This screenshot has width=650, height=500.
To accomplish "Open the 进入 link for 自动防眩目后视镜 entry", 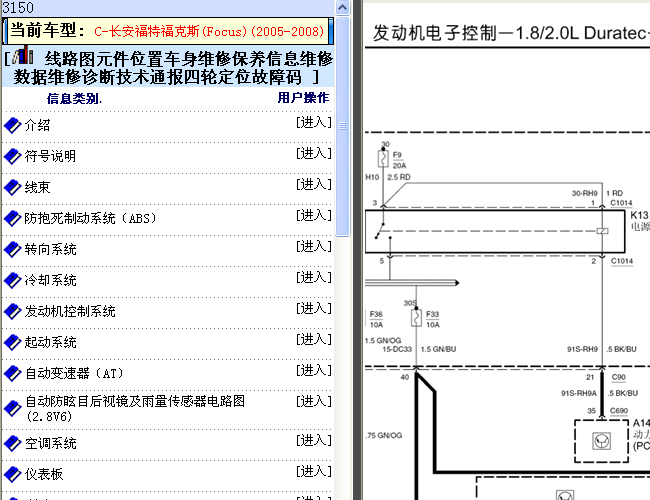I will tap(314, 401).
